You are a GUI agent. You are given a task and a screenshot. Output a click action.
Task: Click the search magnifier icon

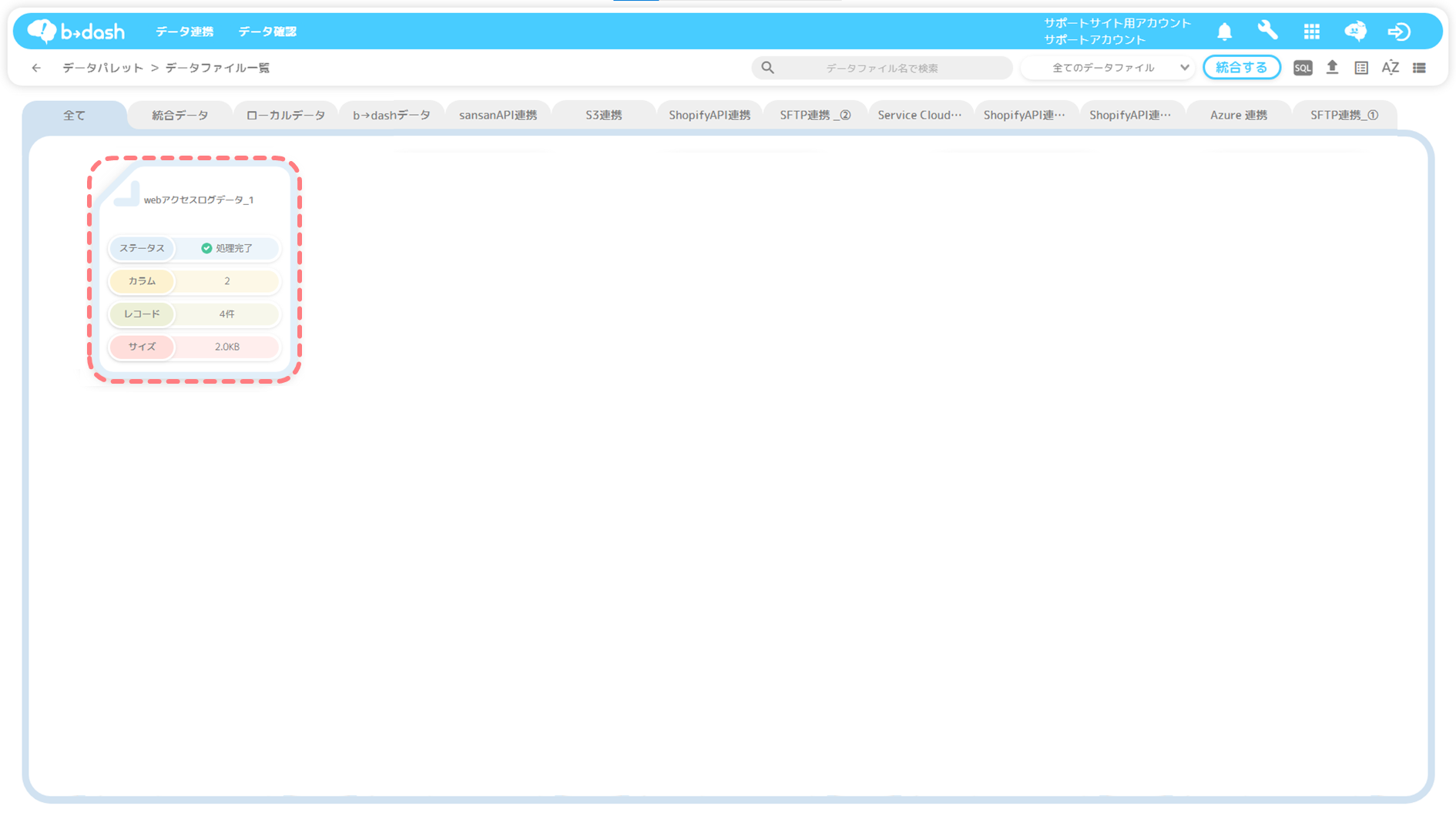(767, 68)
